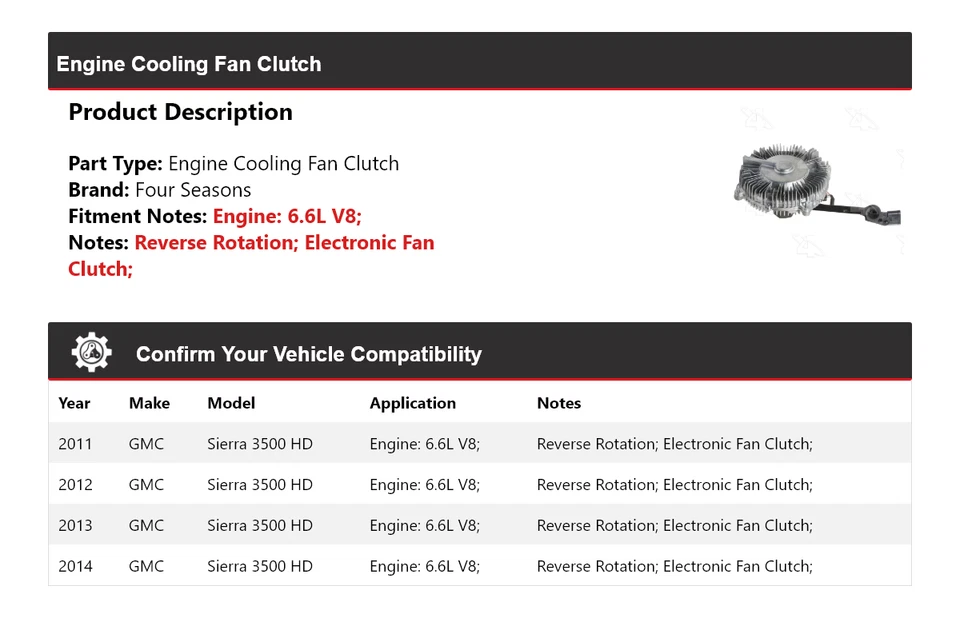Select the Notes column header

click(558, 403)
